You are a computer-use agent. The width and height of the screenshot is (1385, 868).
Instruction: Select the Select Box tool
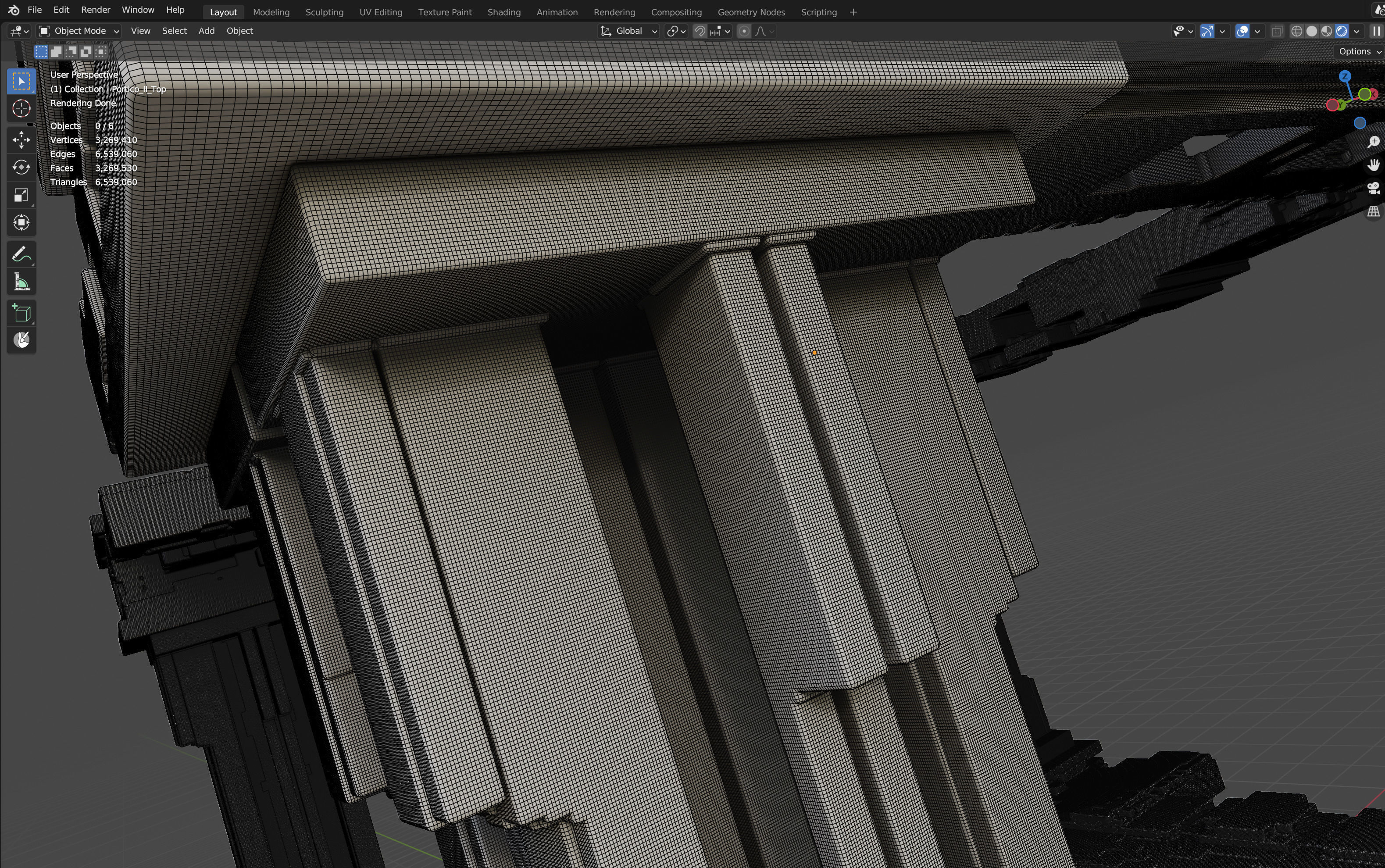(x=21, y=81)
